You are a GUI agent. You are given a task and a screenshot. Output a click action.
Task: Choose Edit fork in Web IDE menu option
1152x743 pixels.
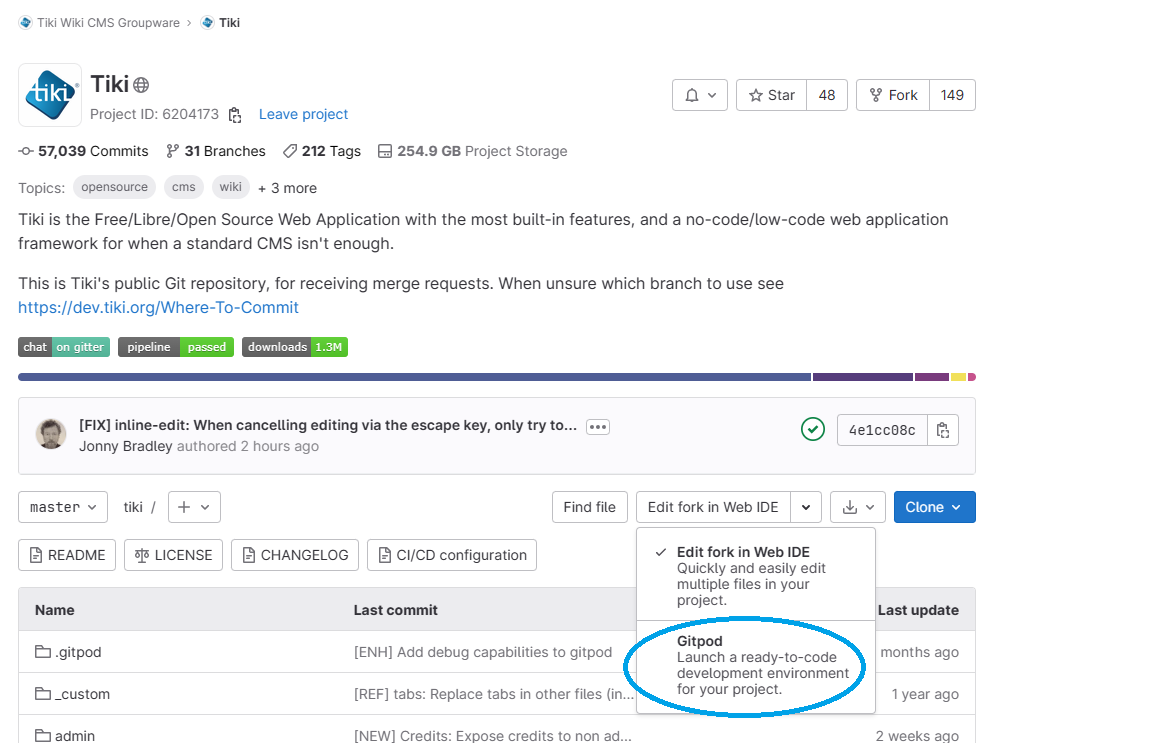756,575
